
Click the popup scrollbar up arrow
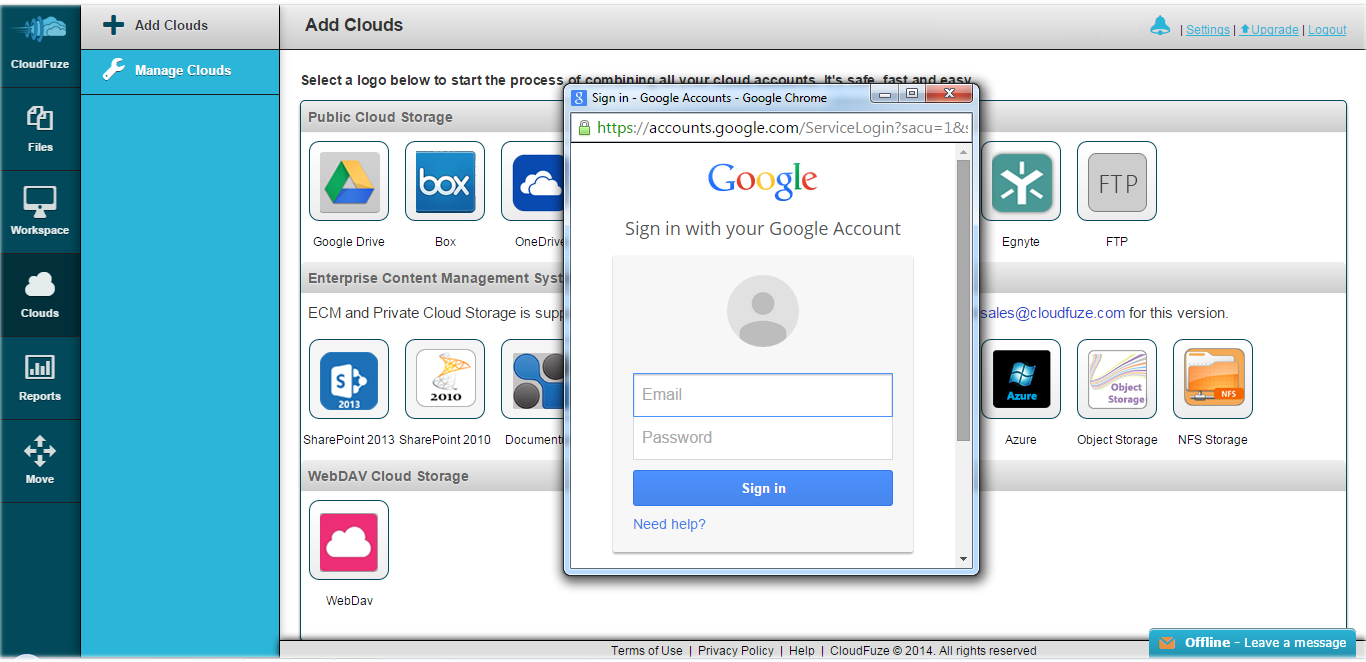click(964, 152)
